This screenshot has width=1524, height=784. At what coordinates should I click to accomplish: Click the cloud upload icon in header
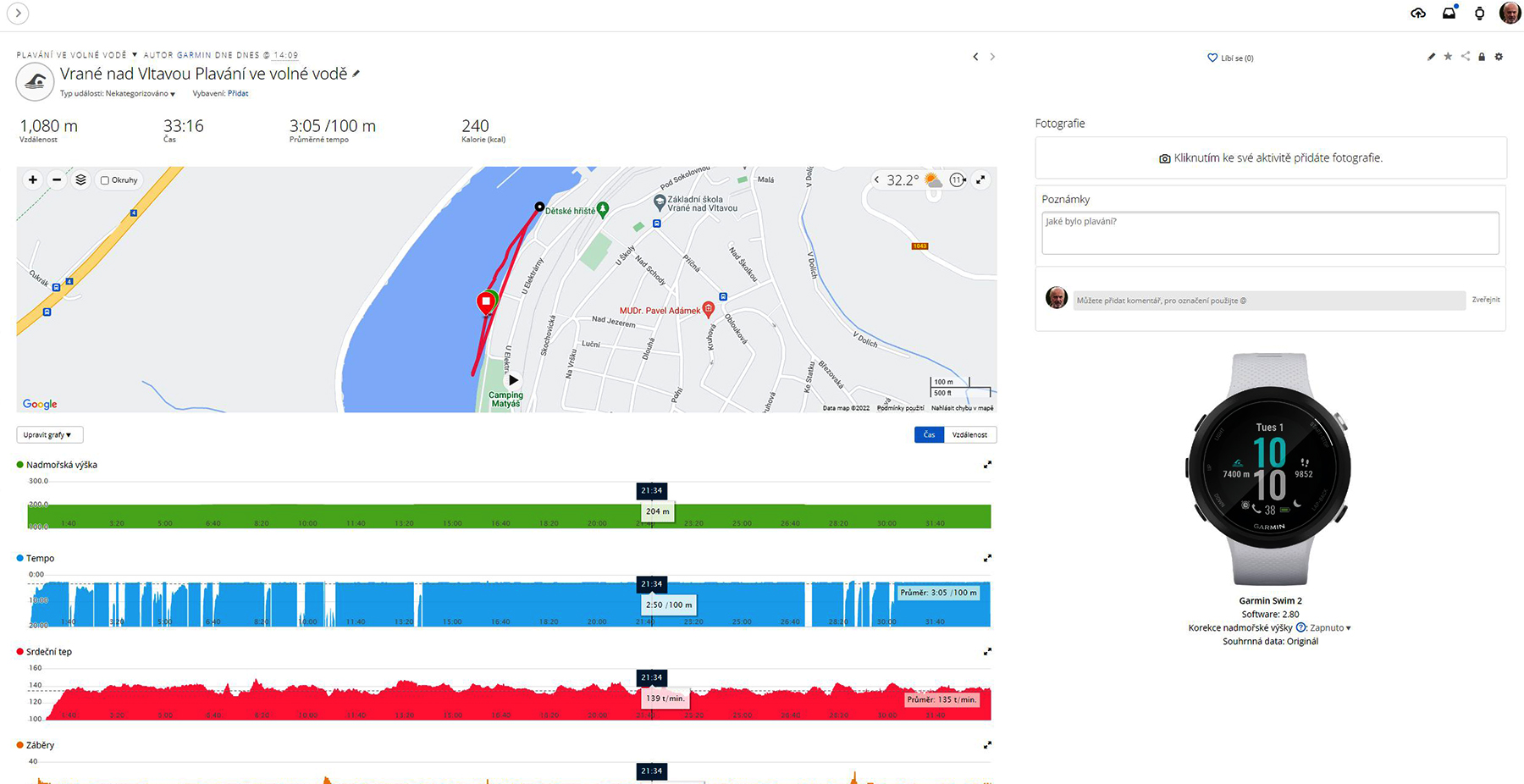pos(1418,13)
